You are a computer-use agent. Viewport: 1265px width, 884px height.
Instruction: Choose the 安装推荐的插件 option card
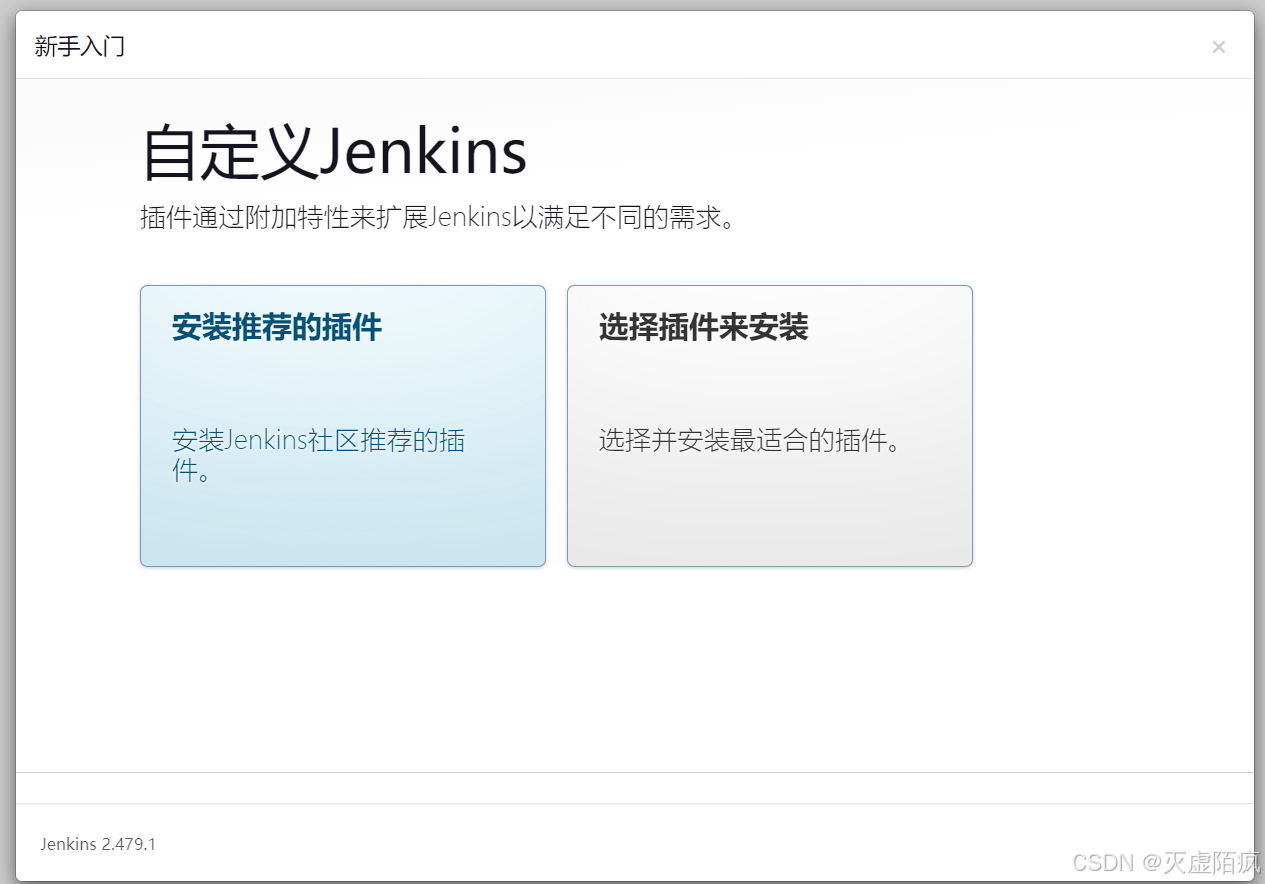pyautogui.click(x=343, y=426)
